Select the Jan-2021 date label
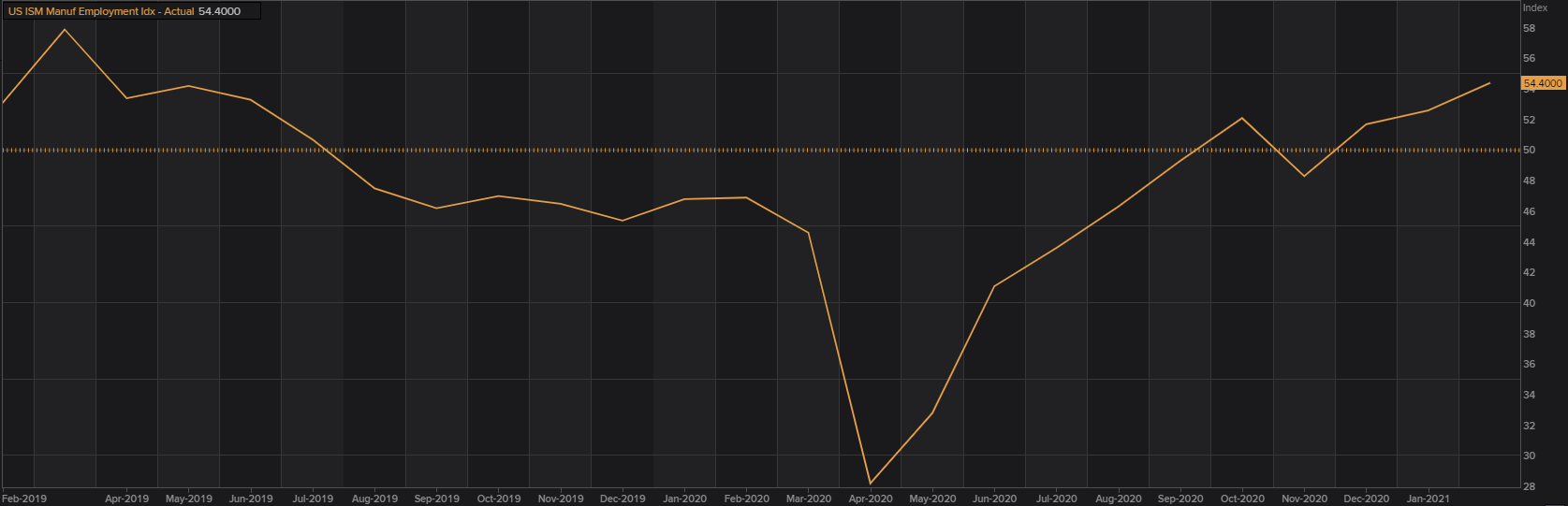The height and width of the screenshot is (506, 1568). (x=1429, y=499)
